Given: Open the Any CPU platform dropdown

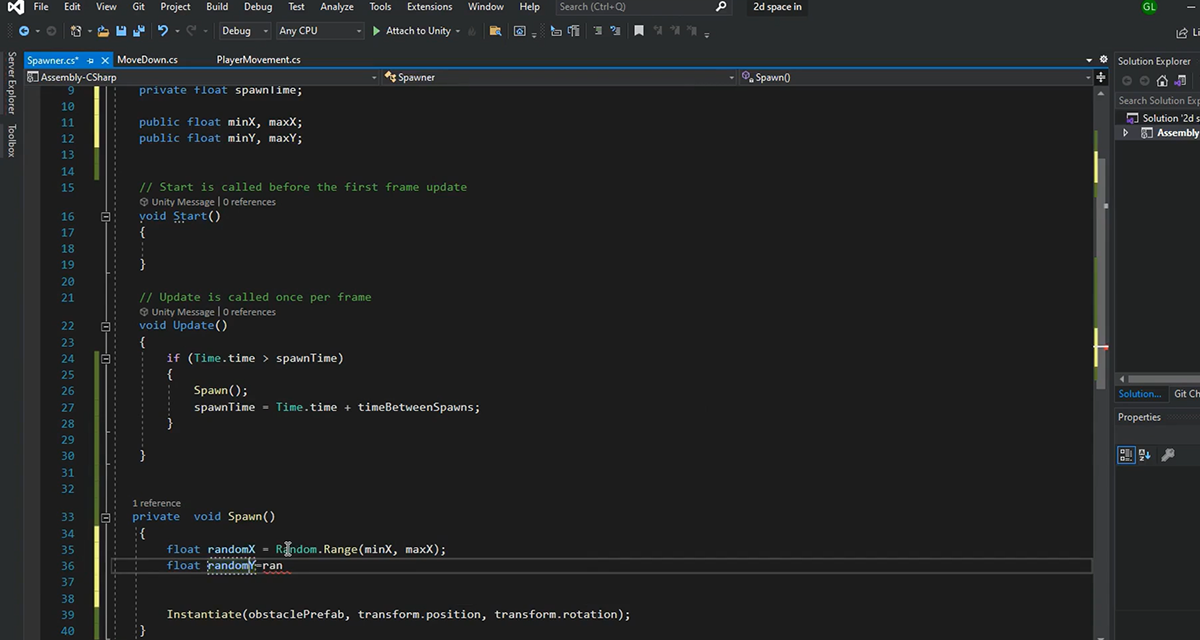Looking at the screenshot, I should coord(318,31).
